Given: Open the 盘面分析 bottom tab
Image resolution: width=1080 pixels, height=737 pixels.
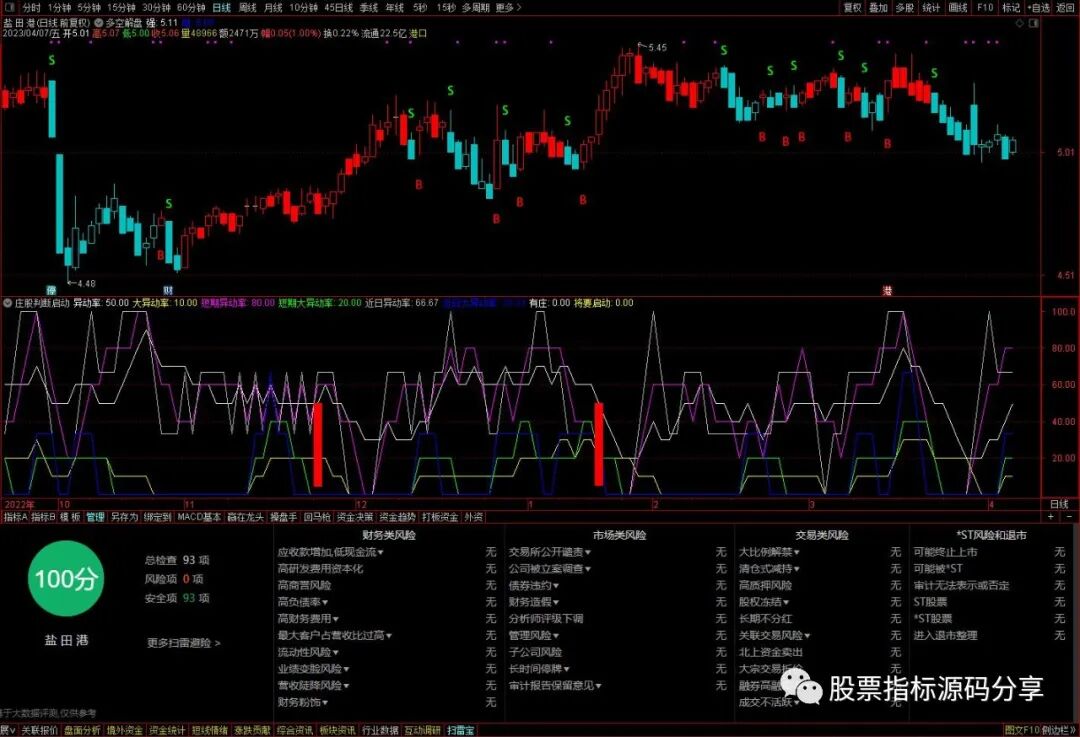Looking at the screenshot, I should click(82, 730).
